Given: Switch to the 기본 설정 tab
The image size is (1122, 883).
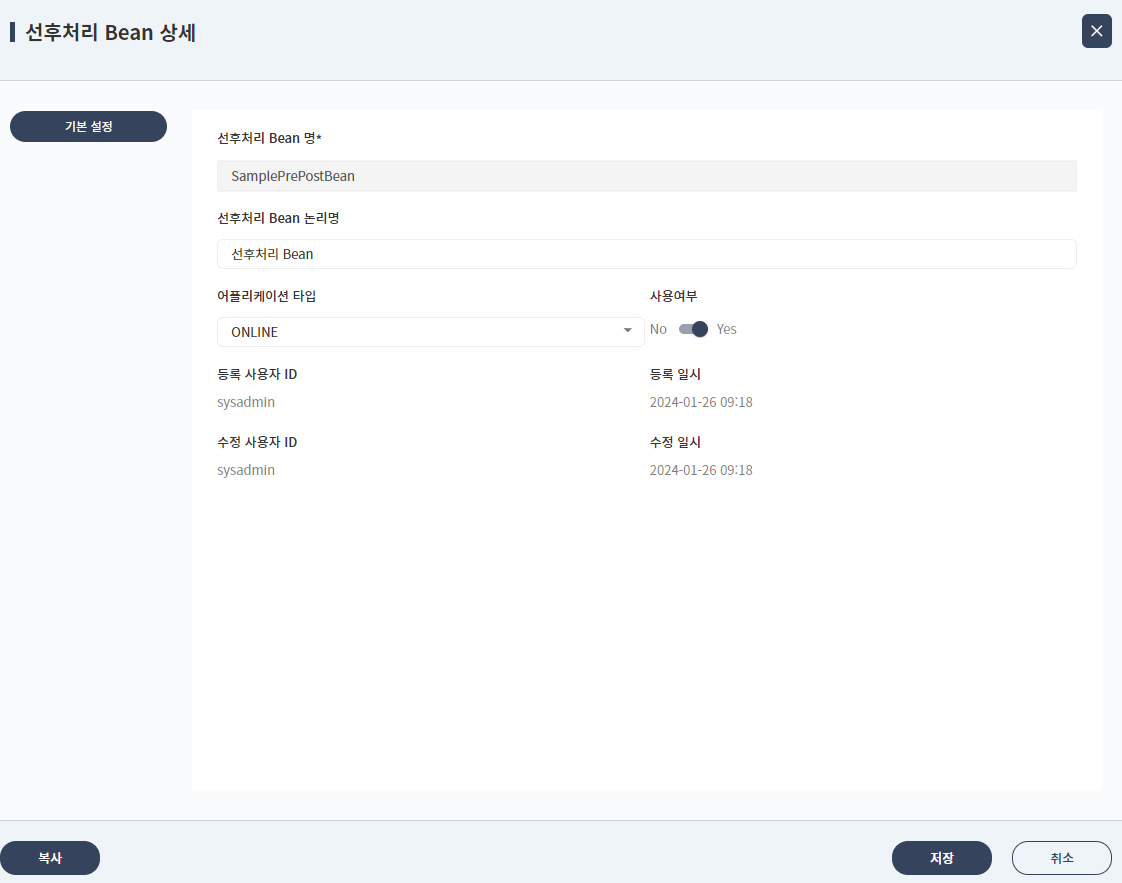Looking at the screenshot, I should pyautogui.click(x=88, y=126).
